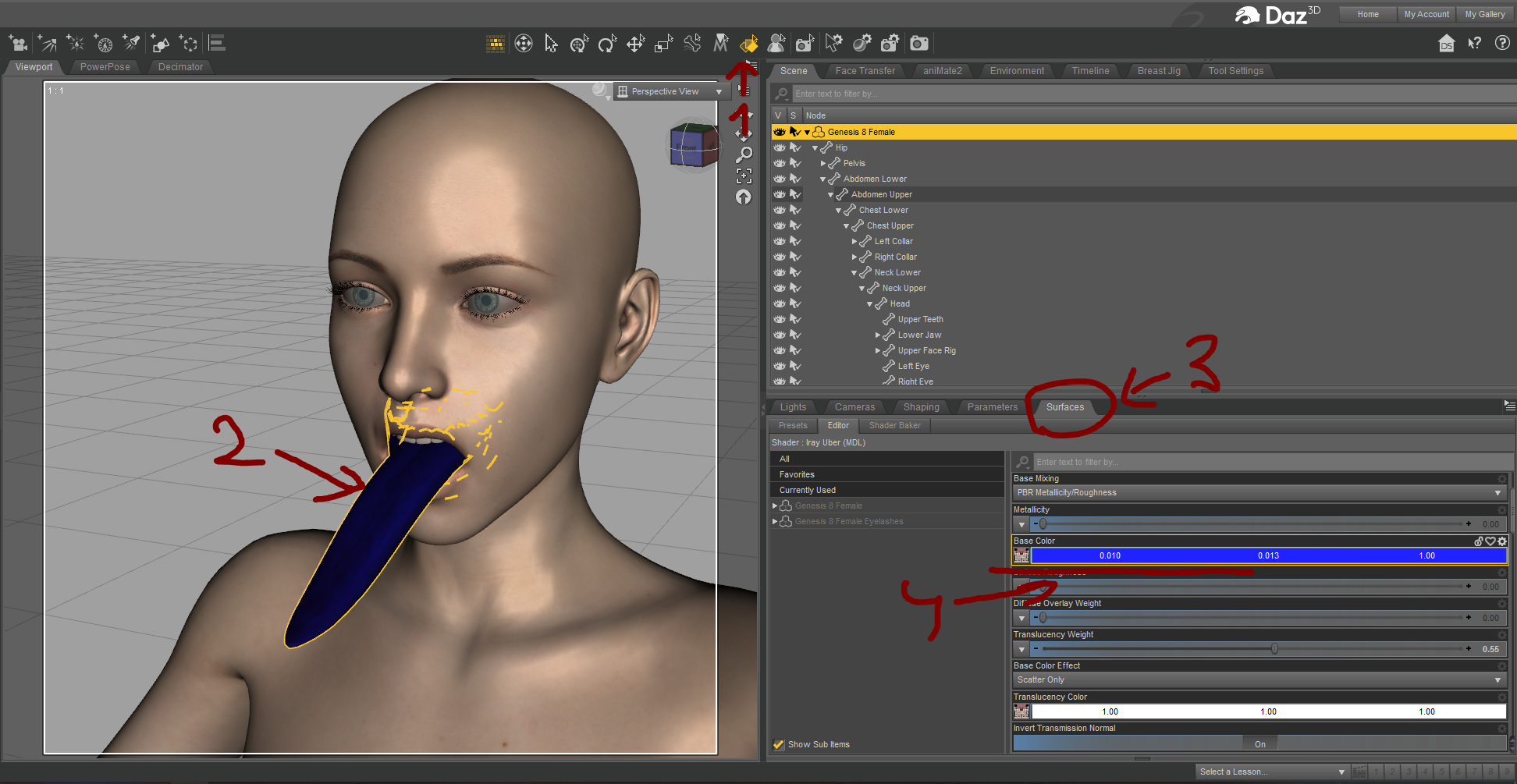The height and width of the screenshot is (784, 1517).
Task: Favorite the Base Color property with heart icon
Action: 1490,541
